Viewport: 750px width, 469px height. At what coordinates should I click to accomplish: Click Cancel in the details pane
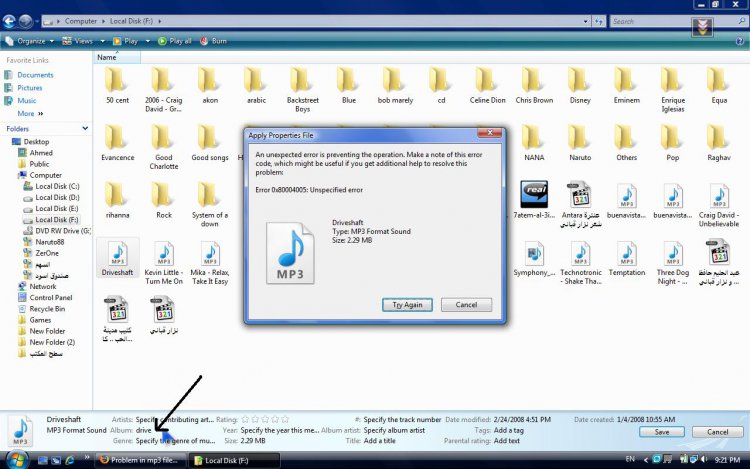tap(717, 432)
